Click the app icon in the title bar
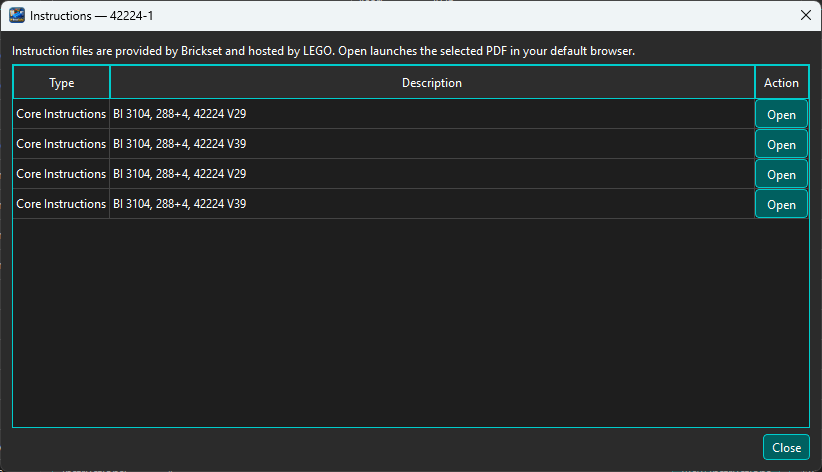 tap(17, 16)
